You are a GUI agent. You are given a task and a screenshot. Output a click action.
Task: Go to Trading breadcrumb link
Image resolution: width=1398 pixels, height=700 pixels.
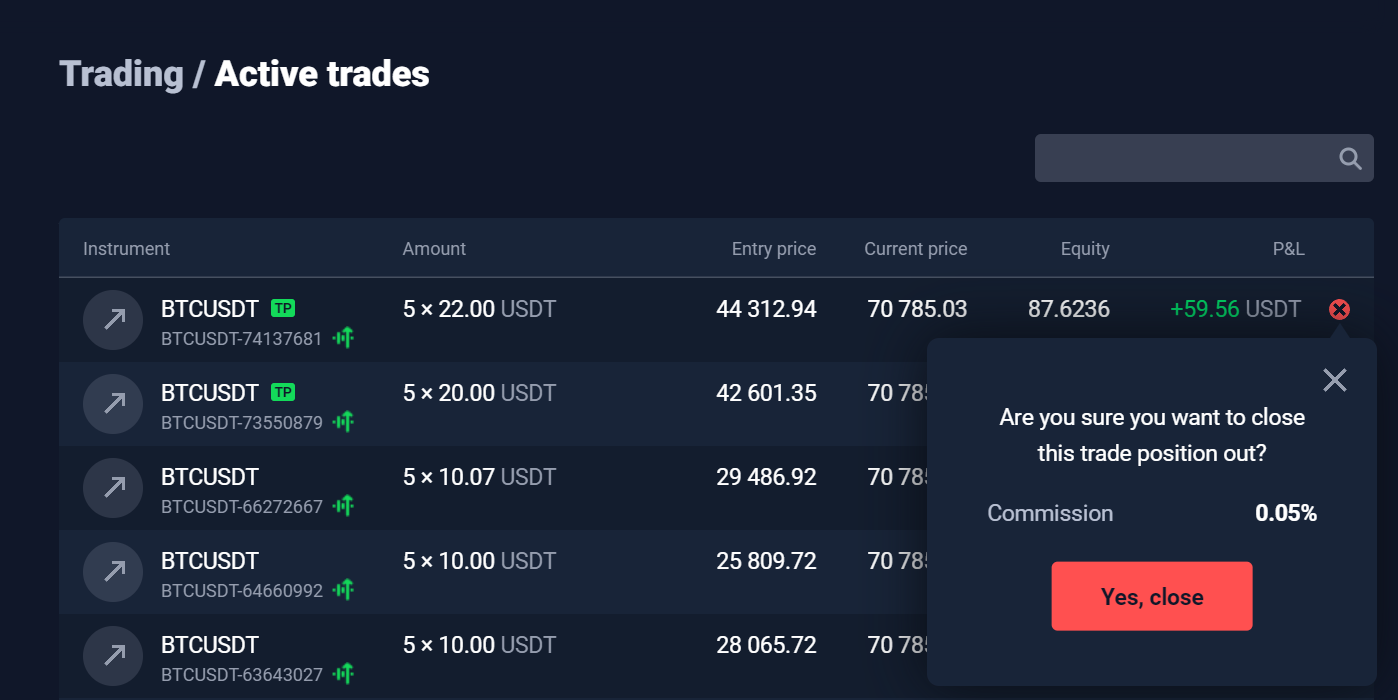tap(121, 74)
